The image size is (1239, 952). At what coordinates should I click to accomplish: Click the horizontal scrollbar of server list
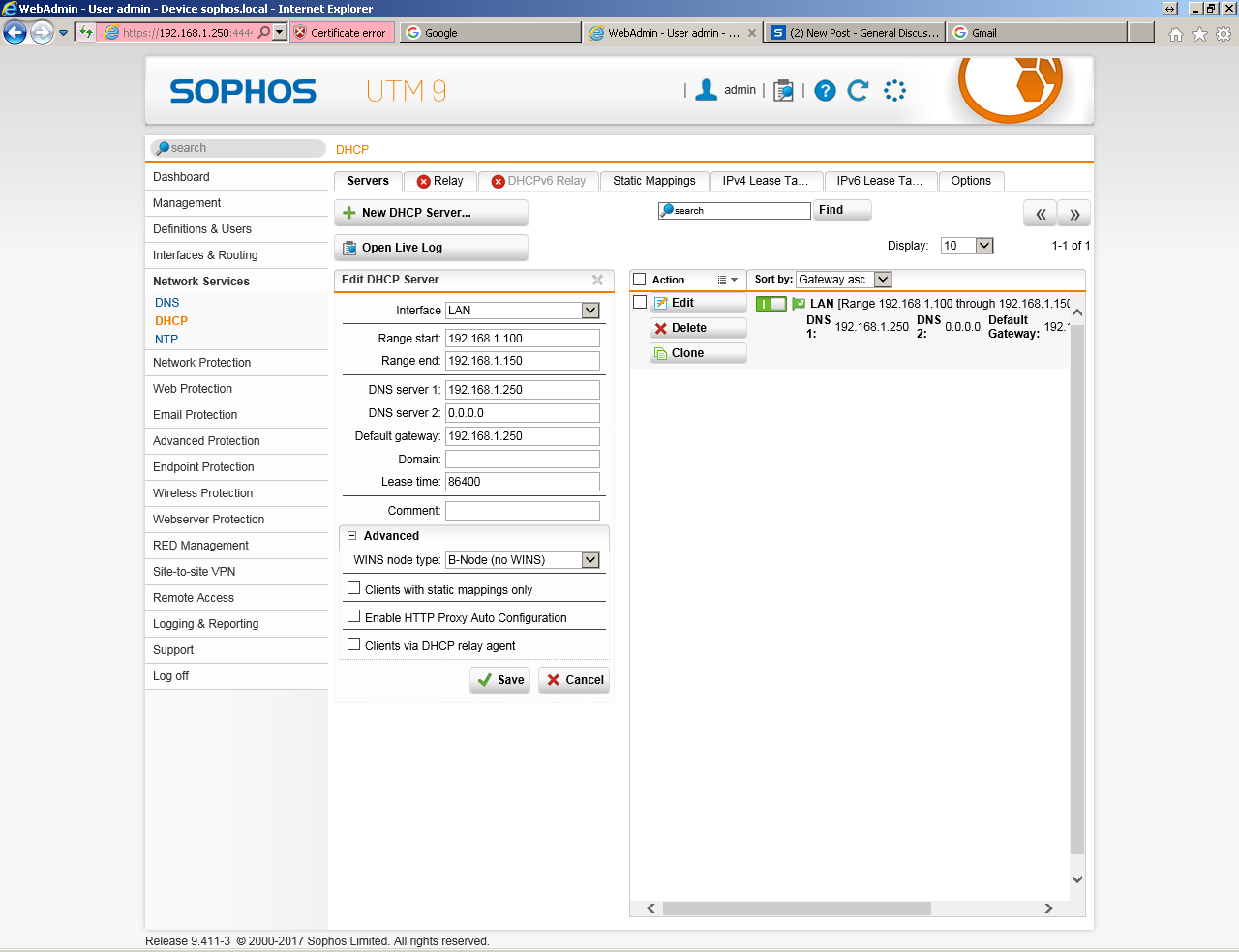(x=797, y=908)
